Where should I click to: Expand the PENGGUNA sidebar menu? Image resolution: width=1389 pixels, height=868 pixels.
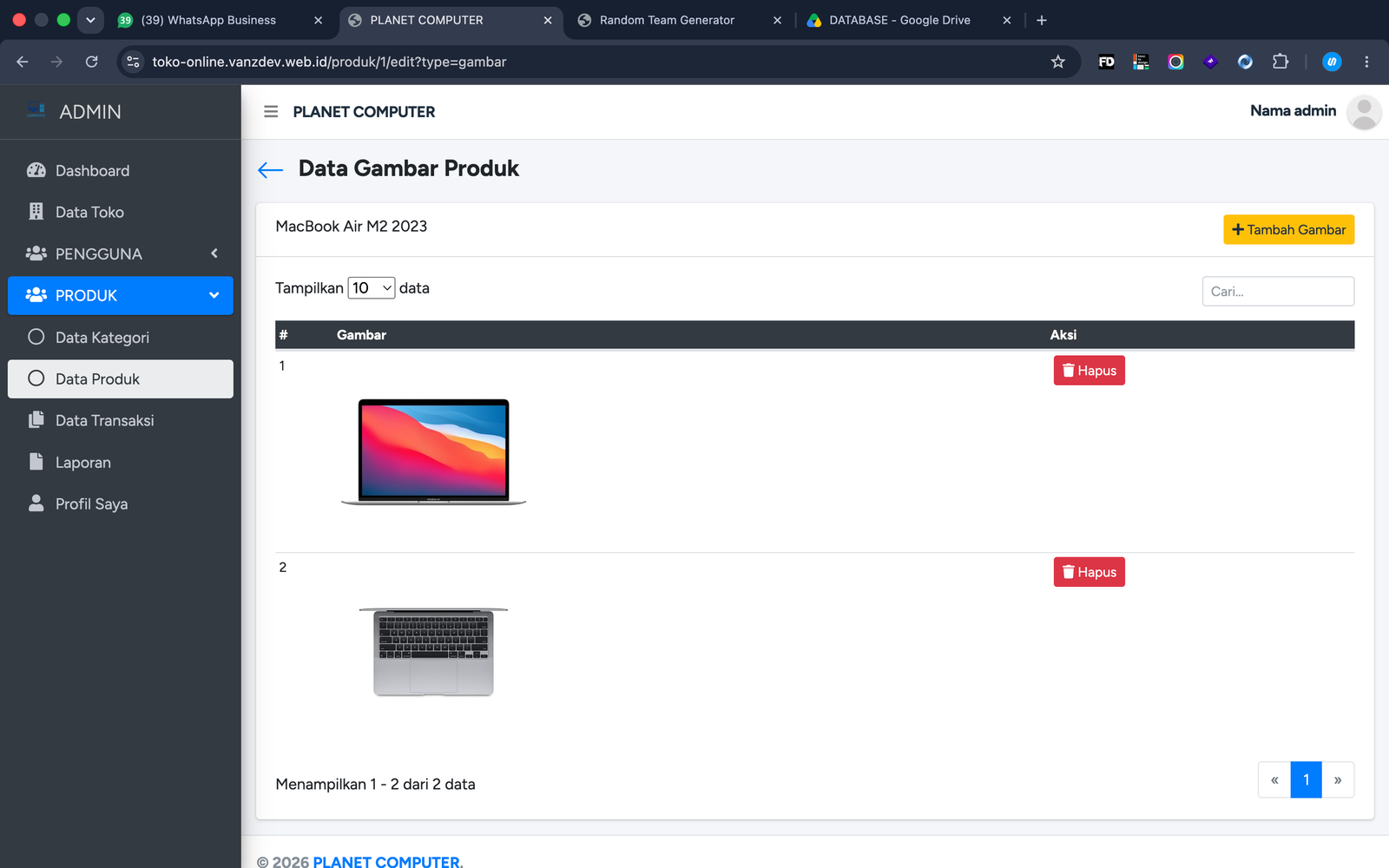[x=121, y=253]
